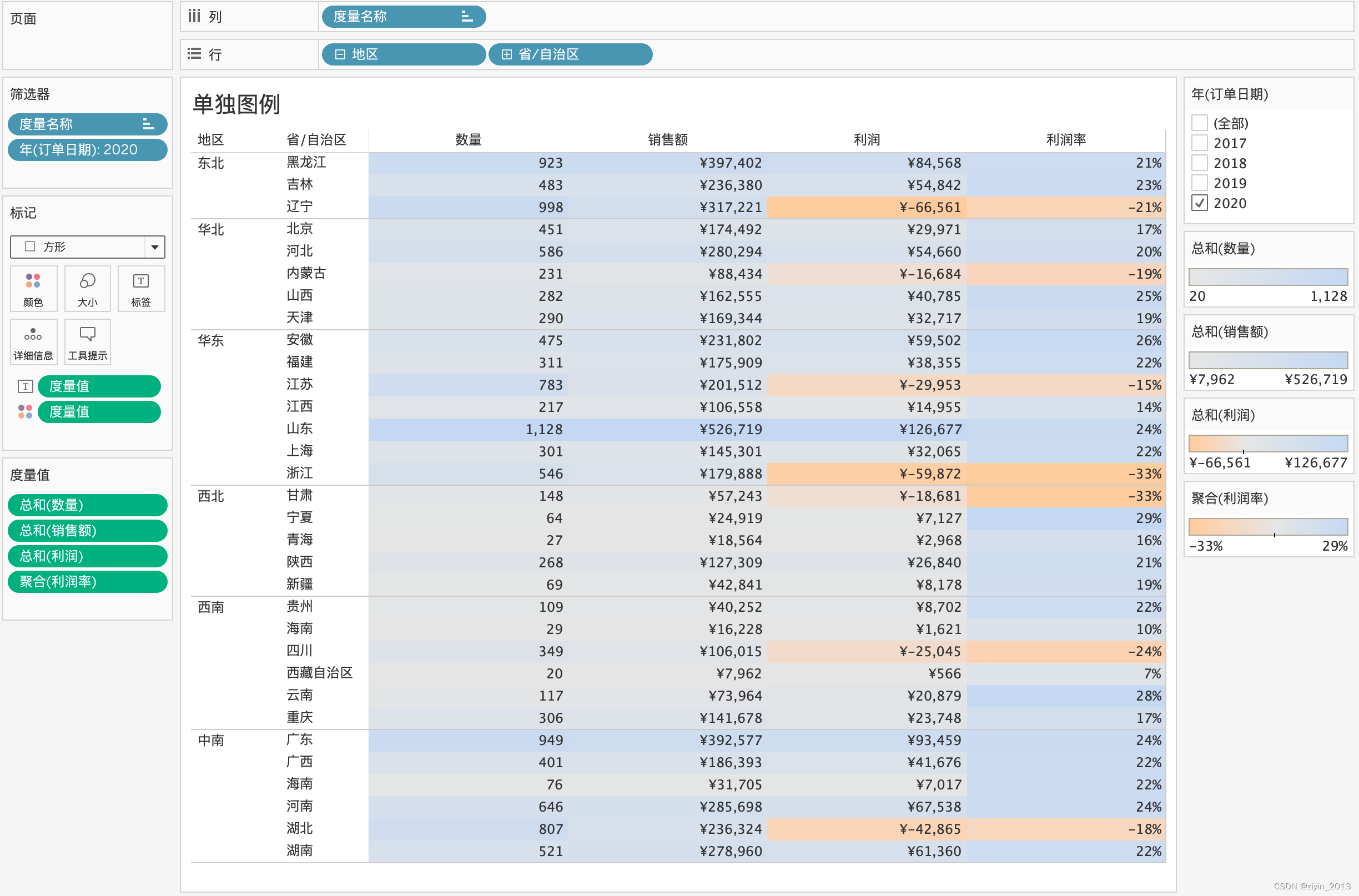This screenshot has height=896, width=1359.
Task: Click the color-dots icon beside second 度量值 pill
Action: pos(25,411)
